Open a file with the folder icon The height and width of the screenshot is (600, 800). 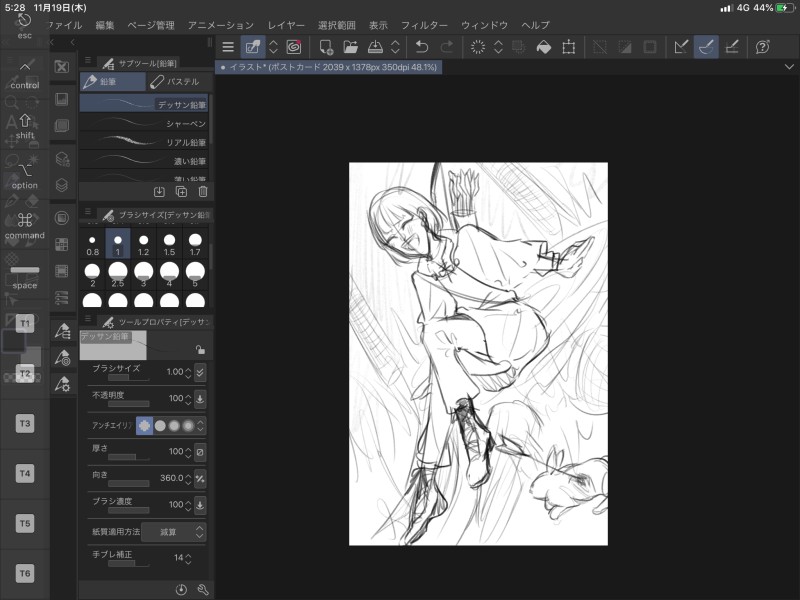pos(351,47)
